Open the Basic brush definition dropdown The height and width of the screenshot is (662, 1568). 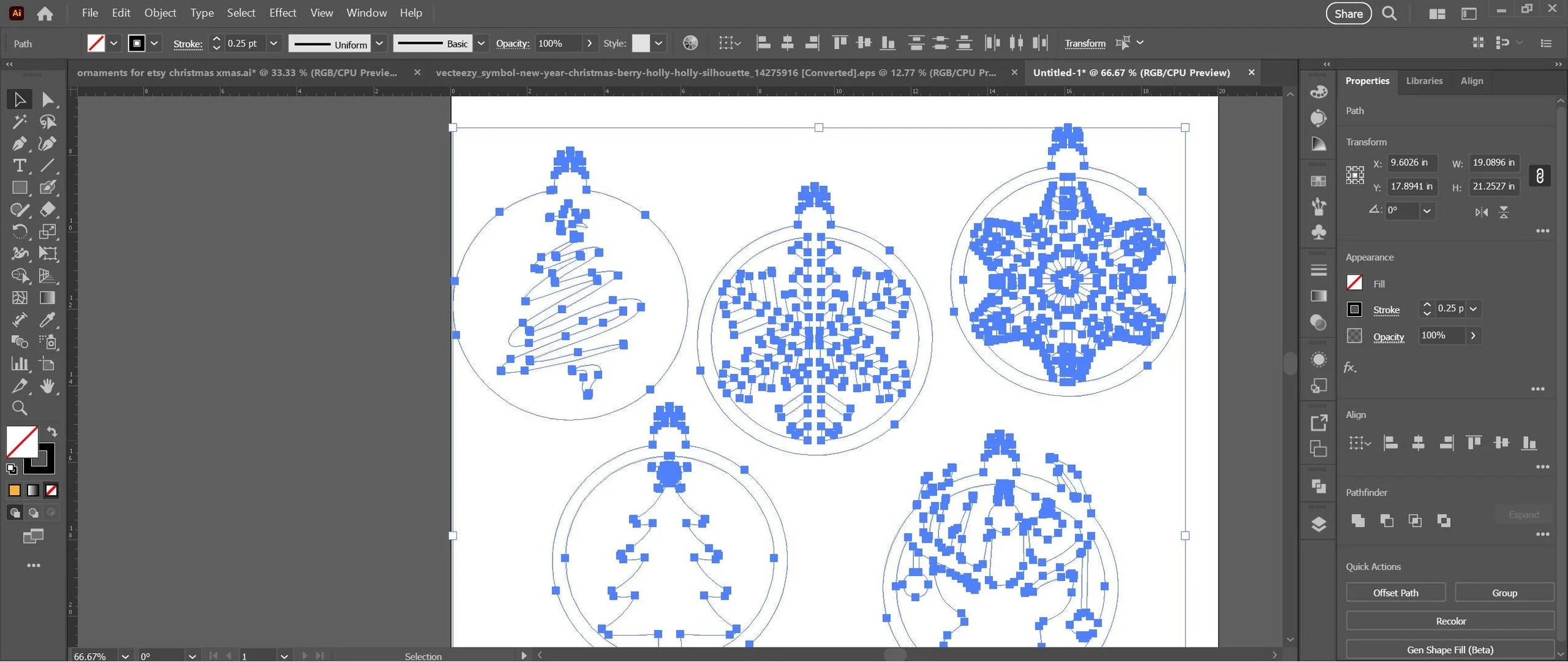pos(481,43)
